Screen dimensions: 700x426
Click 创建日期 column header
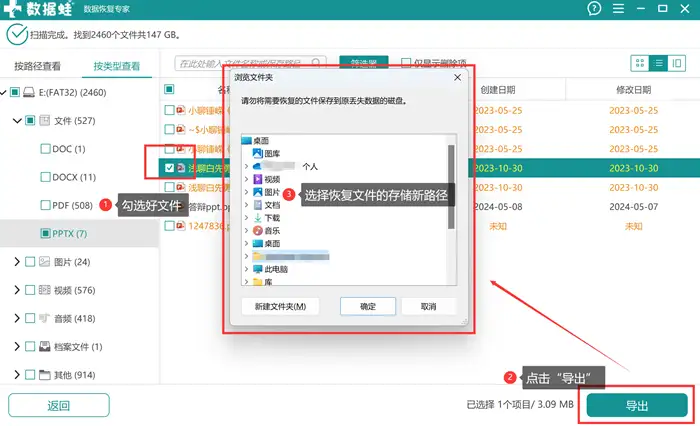[x=498, y=90]
